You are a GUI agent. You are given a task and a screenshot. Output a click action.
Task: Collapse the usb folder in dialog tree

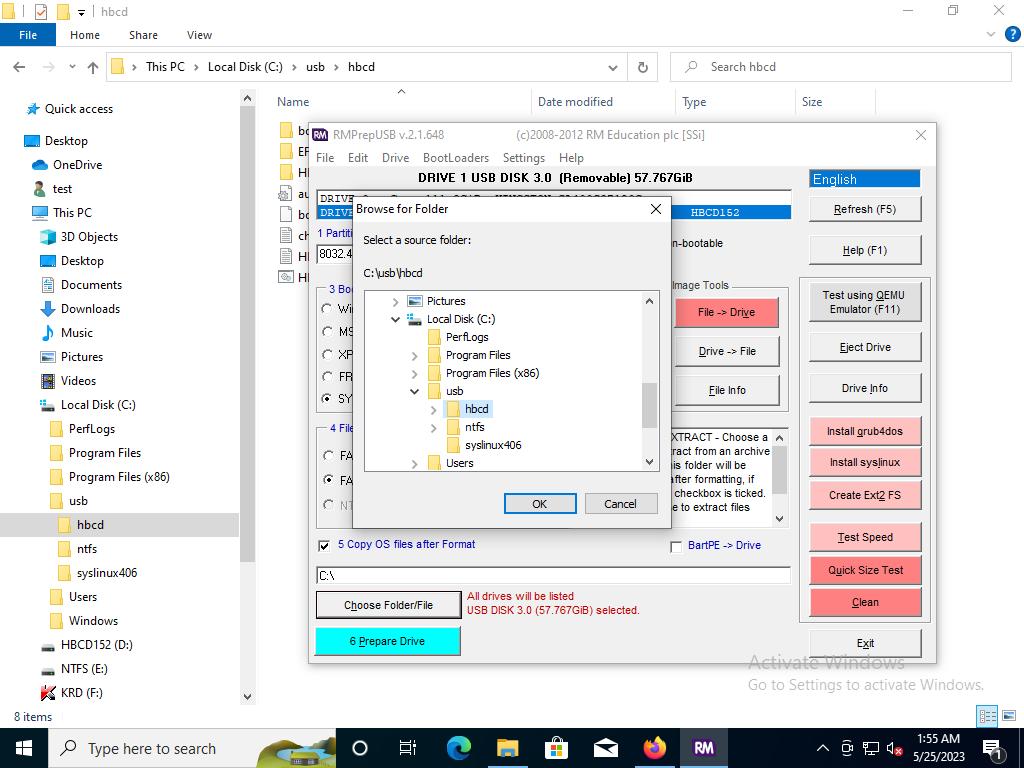click(x=414, y=392)
